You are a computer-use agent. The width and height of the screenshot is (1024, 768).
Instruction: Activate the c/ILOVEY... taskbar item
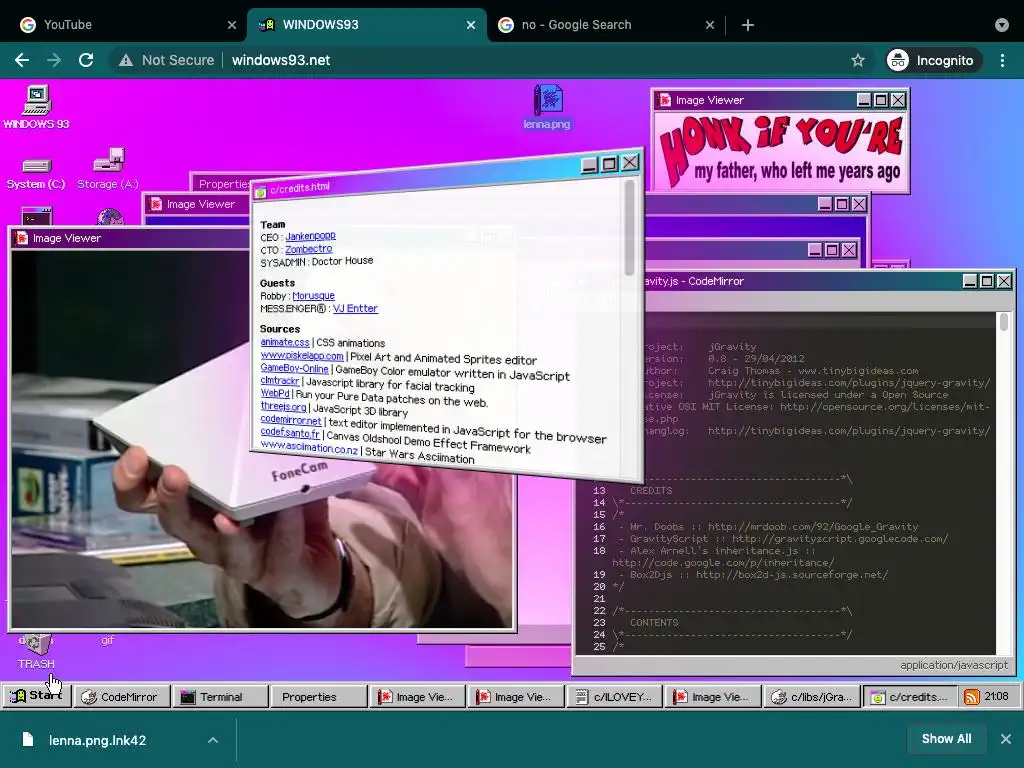tap(613, 697)
